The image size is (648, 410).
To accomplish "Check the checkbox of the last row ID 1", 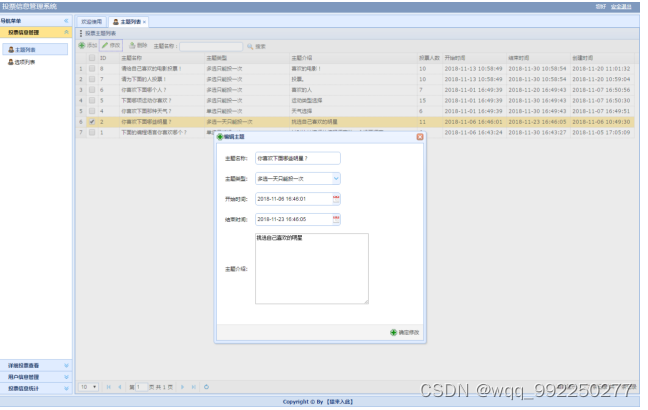I will (x=92, y=132).
